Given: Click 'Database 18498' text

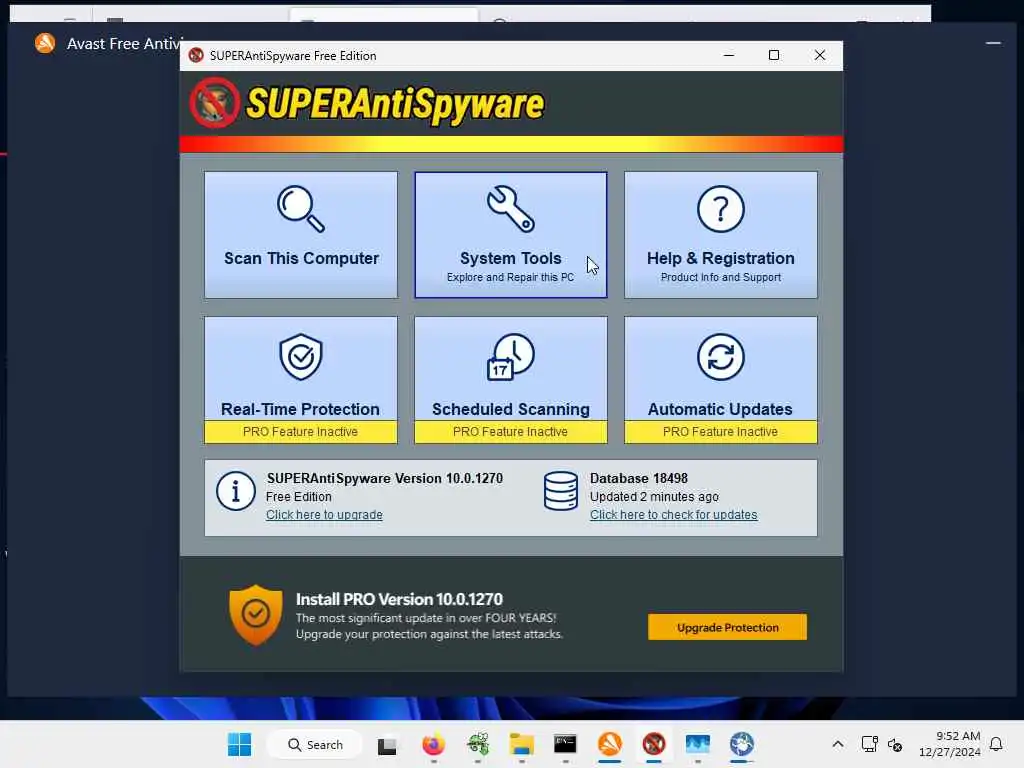Looking at the screenshot, I should tap(638, 478).
